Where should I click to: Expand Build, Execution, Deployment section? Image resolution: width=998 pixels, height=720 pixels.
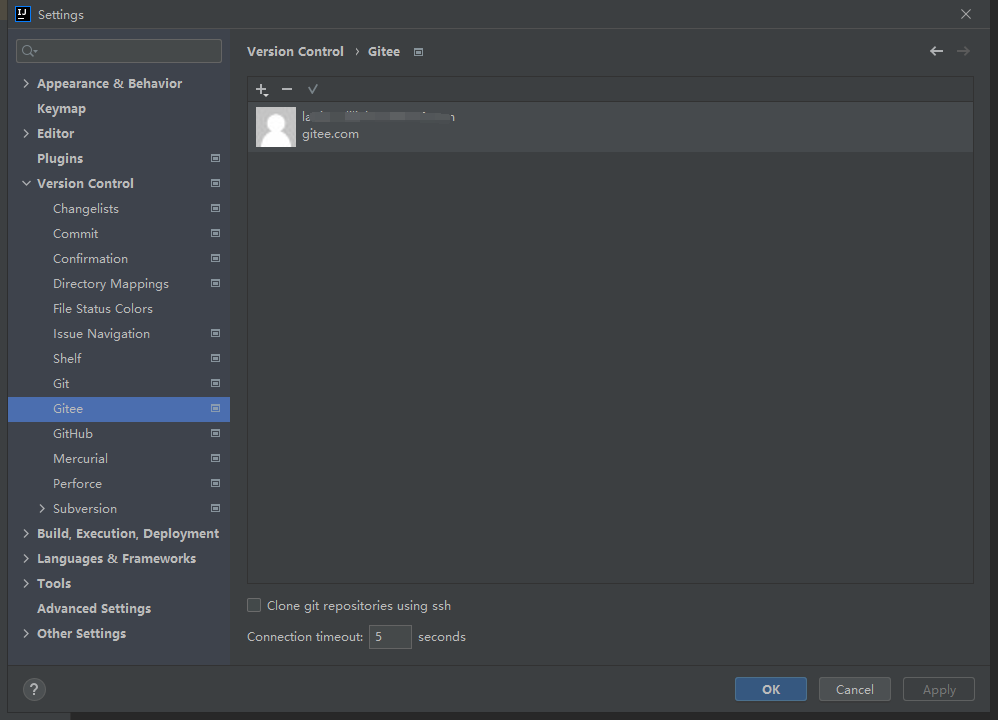pyautogui.click(x=26, y=533)
